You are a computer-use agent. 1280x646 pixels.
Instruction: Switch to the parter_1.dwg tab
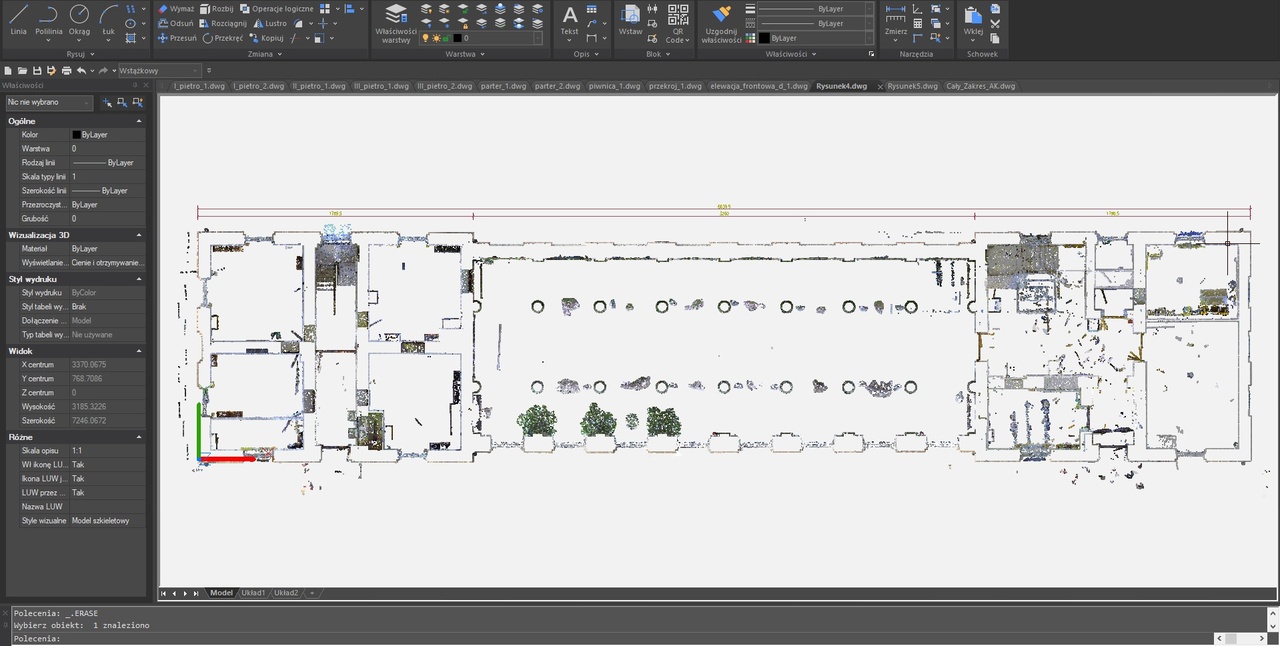503,86
